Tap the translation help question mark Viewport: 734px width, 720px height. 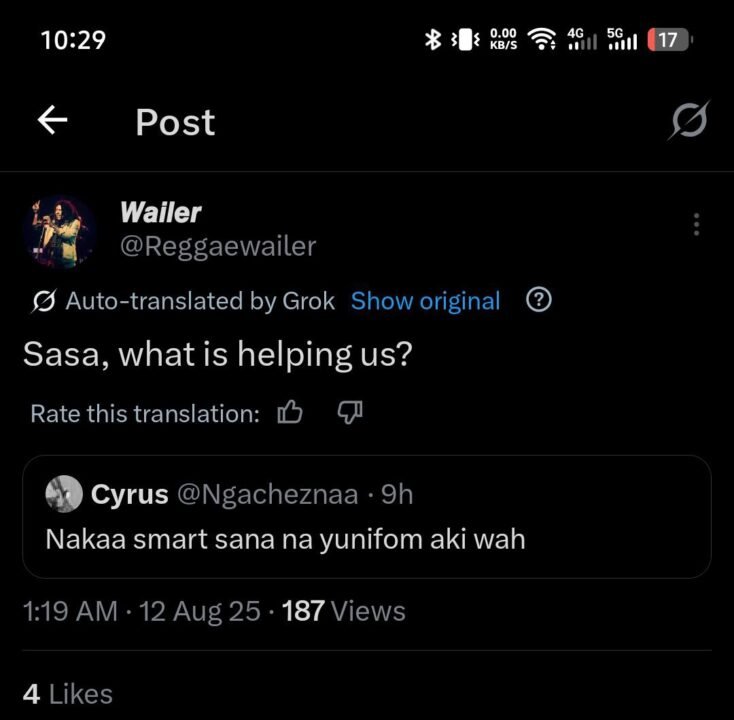point(538,300)
